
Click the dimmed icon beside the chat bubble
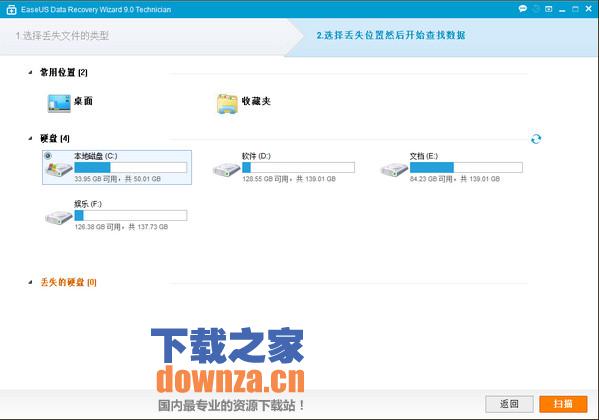[536, 9]
